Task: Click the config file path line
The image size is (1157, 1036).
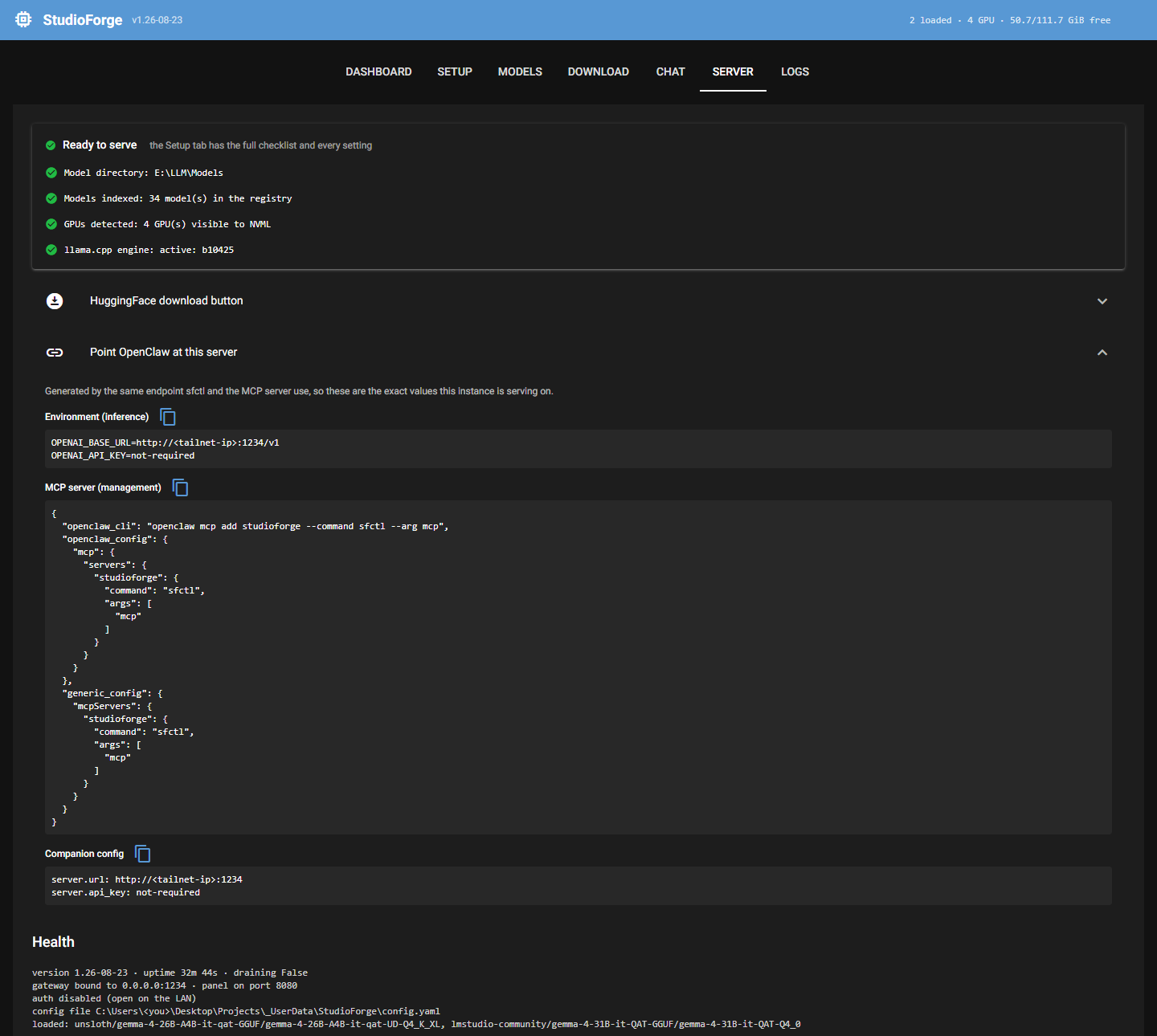Action: pyautogui.click(x=236, y=1011)
